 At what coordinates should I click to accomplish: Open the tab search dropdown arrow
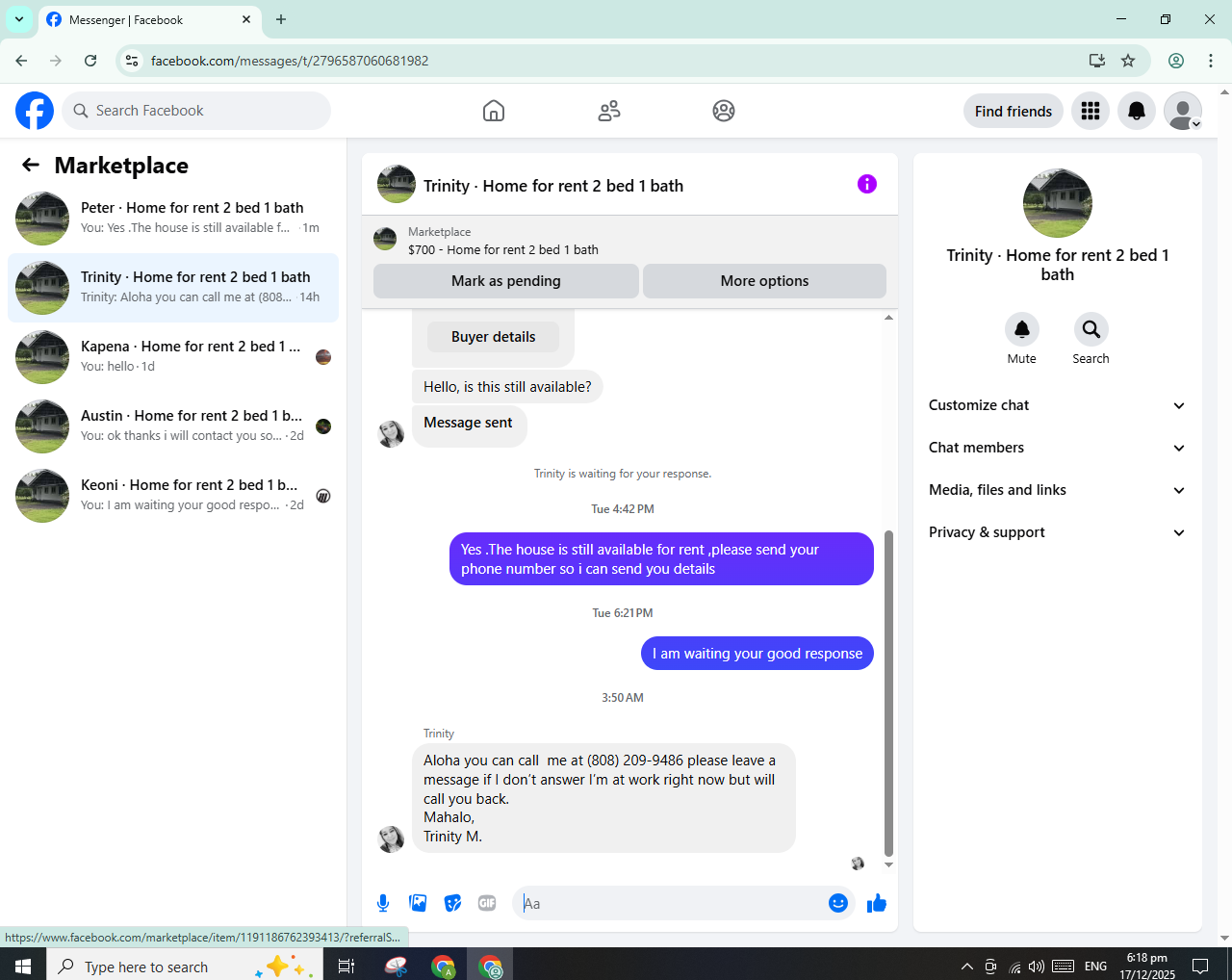(19, 19)
